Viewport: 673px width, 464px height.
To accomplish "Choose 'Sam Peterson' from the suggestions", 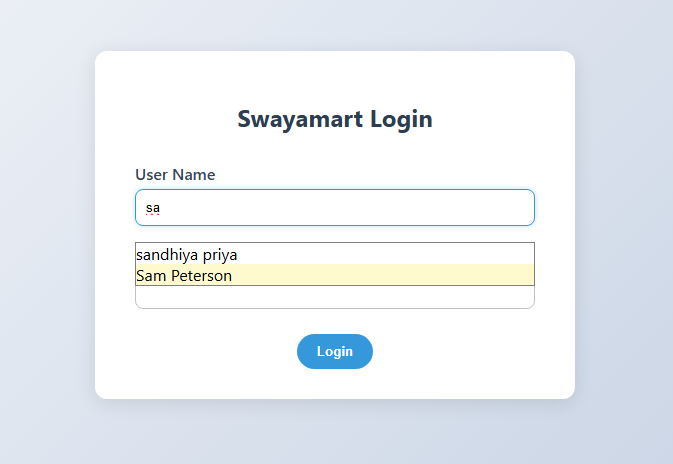I will coord(184,275).
